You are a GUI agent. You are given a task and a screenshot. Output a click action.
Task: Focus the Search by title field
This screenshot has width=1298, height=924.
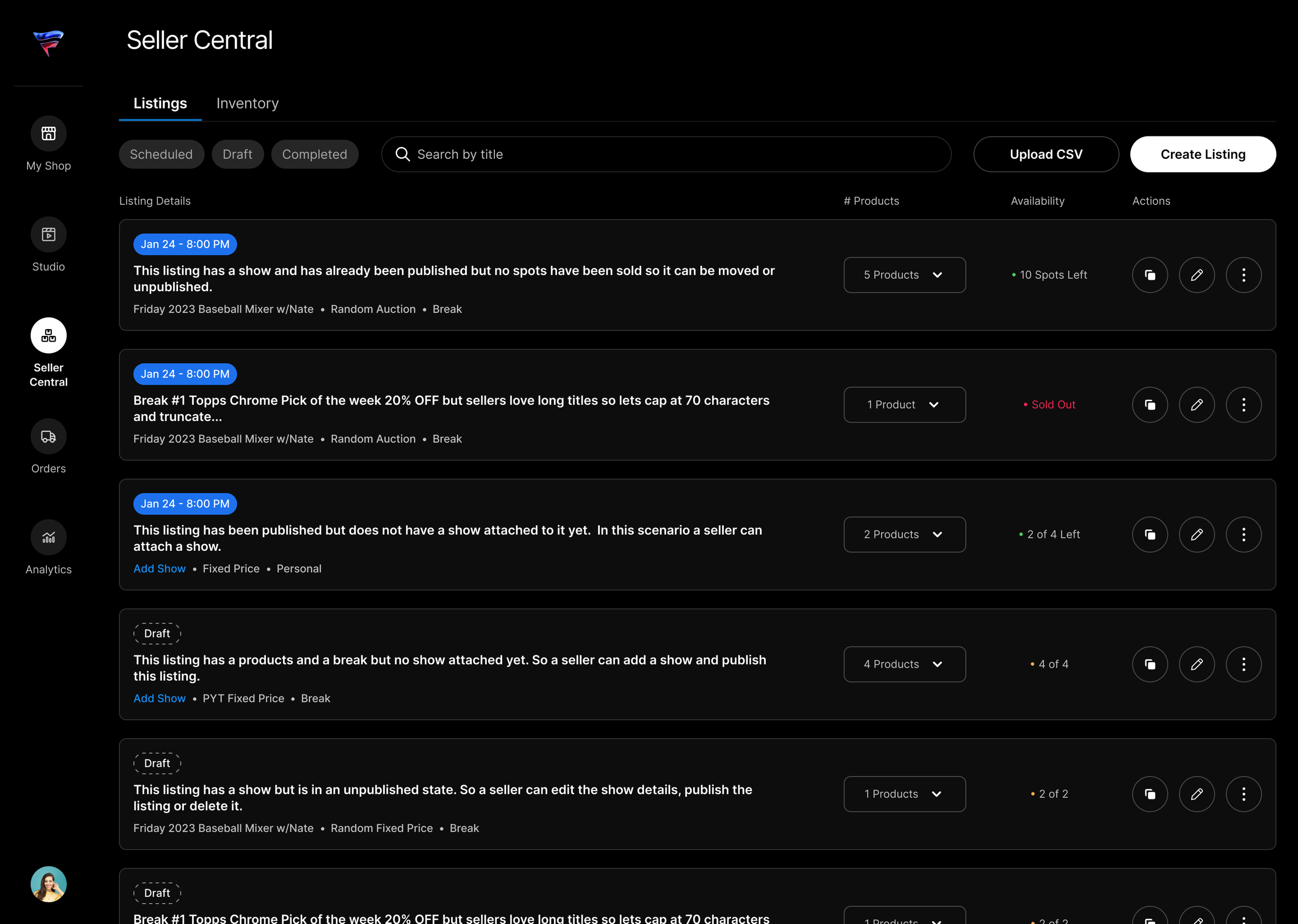(666, 154)
